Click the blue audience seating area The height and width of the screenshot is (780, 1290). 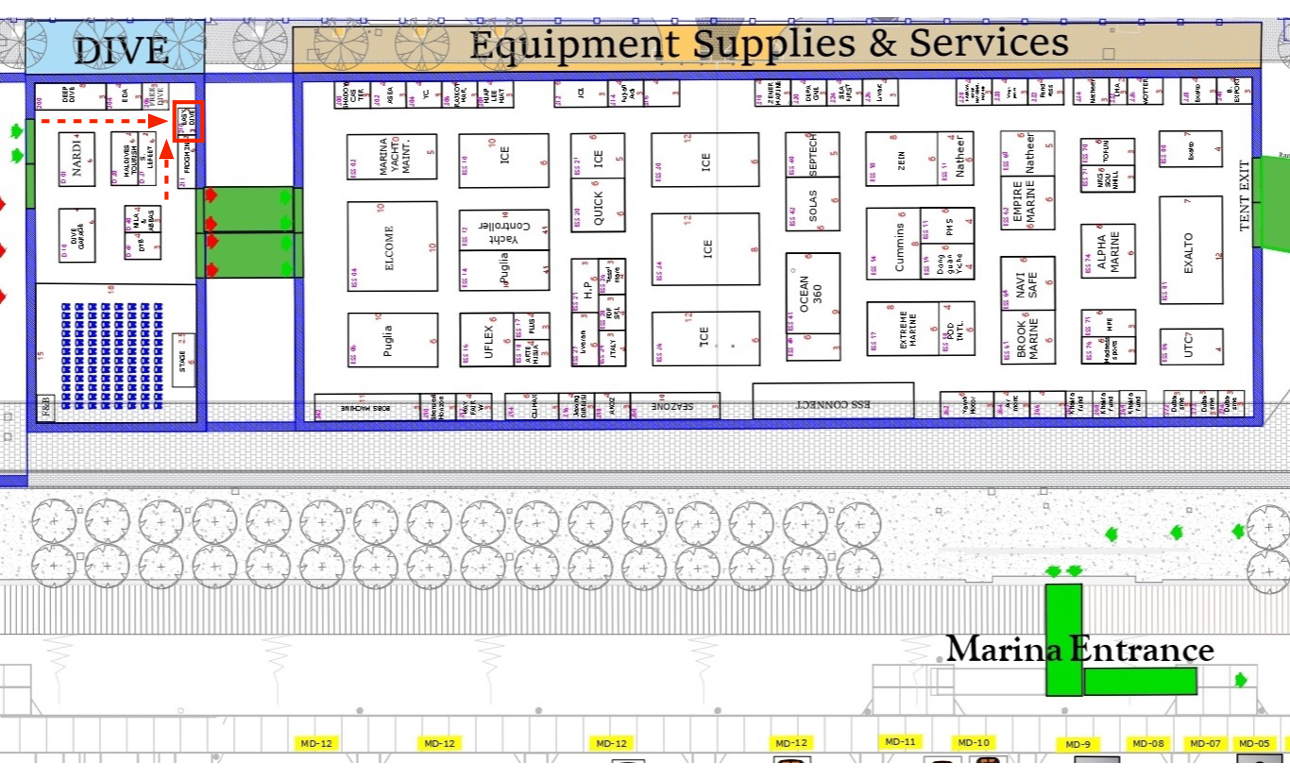[112, 355]
